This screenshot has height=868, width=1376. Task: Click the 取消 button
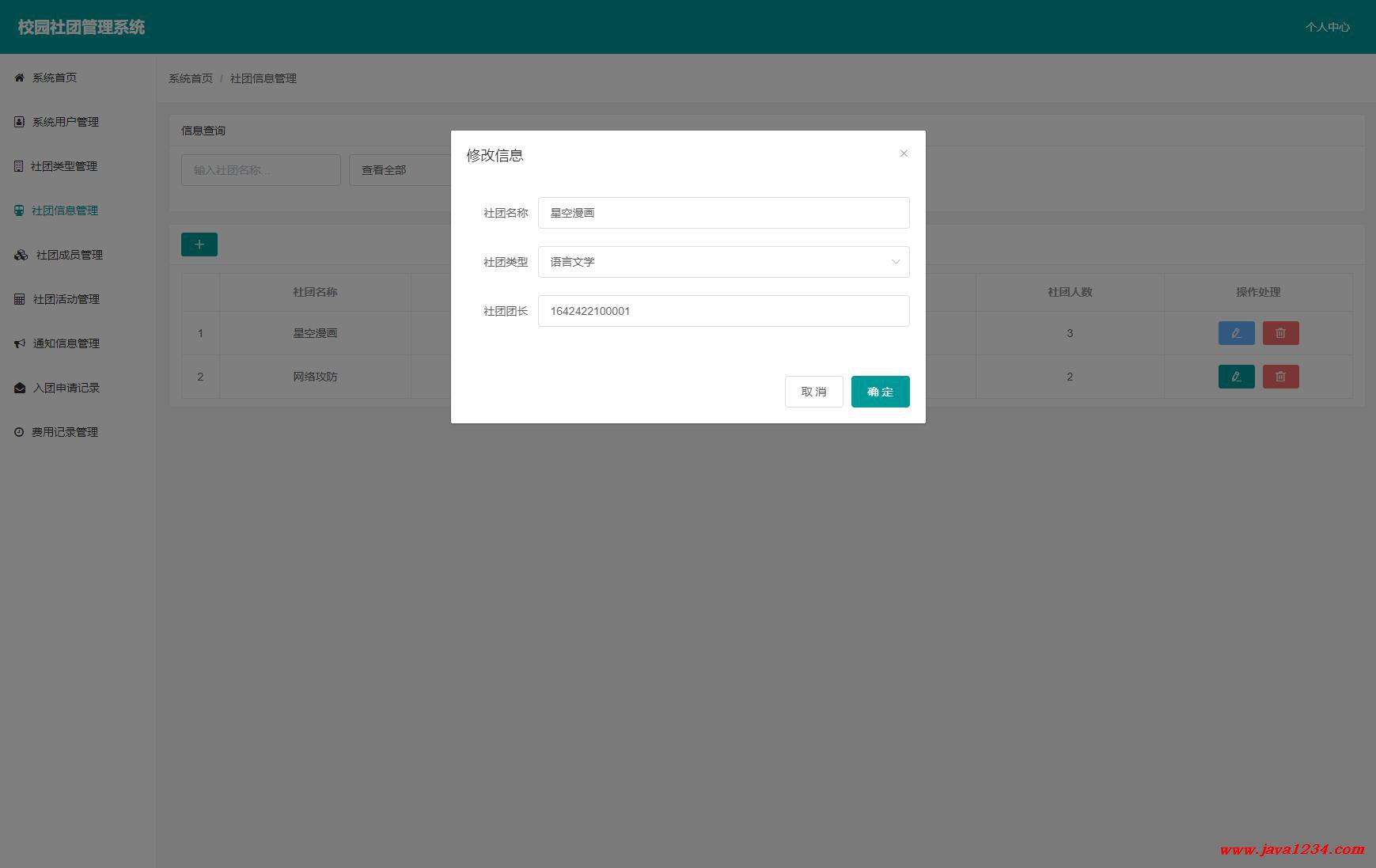pos(813,392)
